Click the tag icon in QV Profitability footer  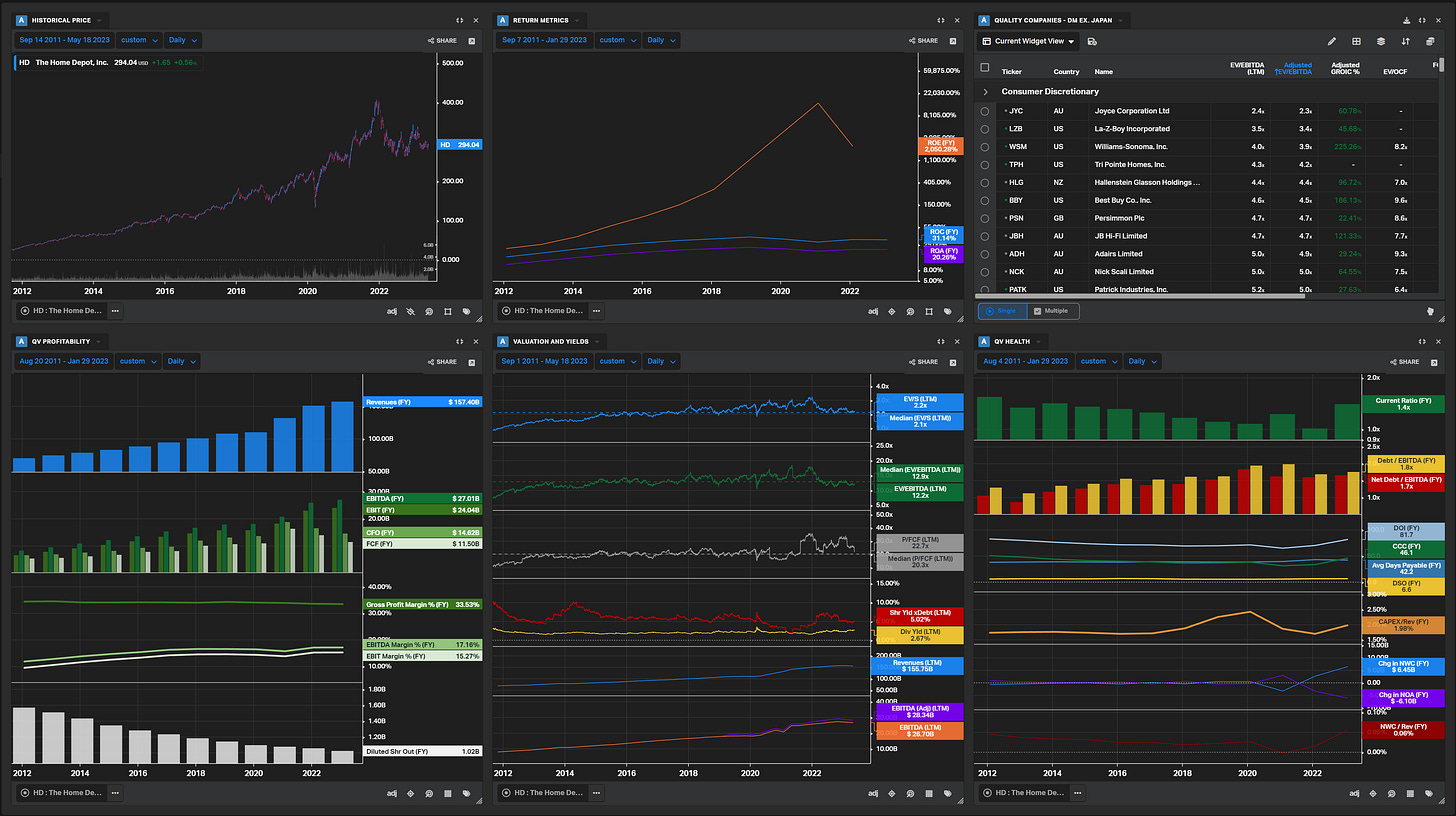(467, 793)
